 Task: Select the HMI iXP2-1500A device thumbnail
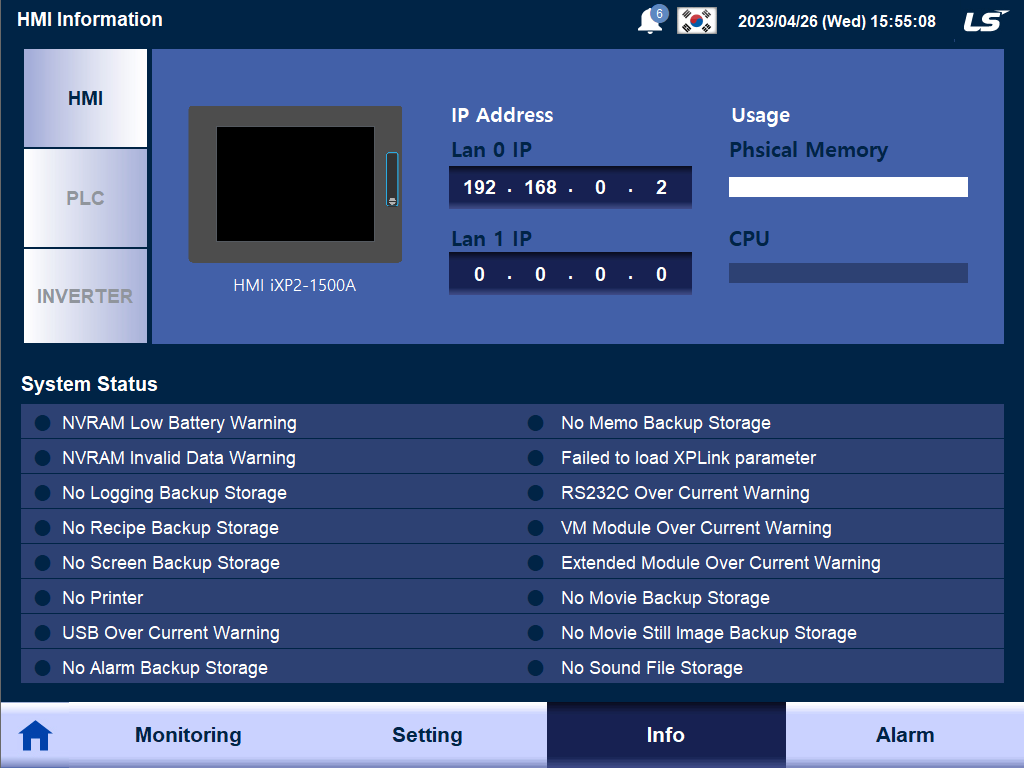295,184
